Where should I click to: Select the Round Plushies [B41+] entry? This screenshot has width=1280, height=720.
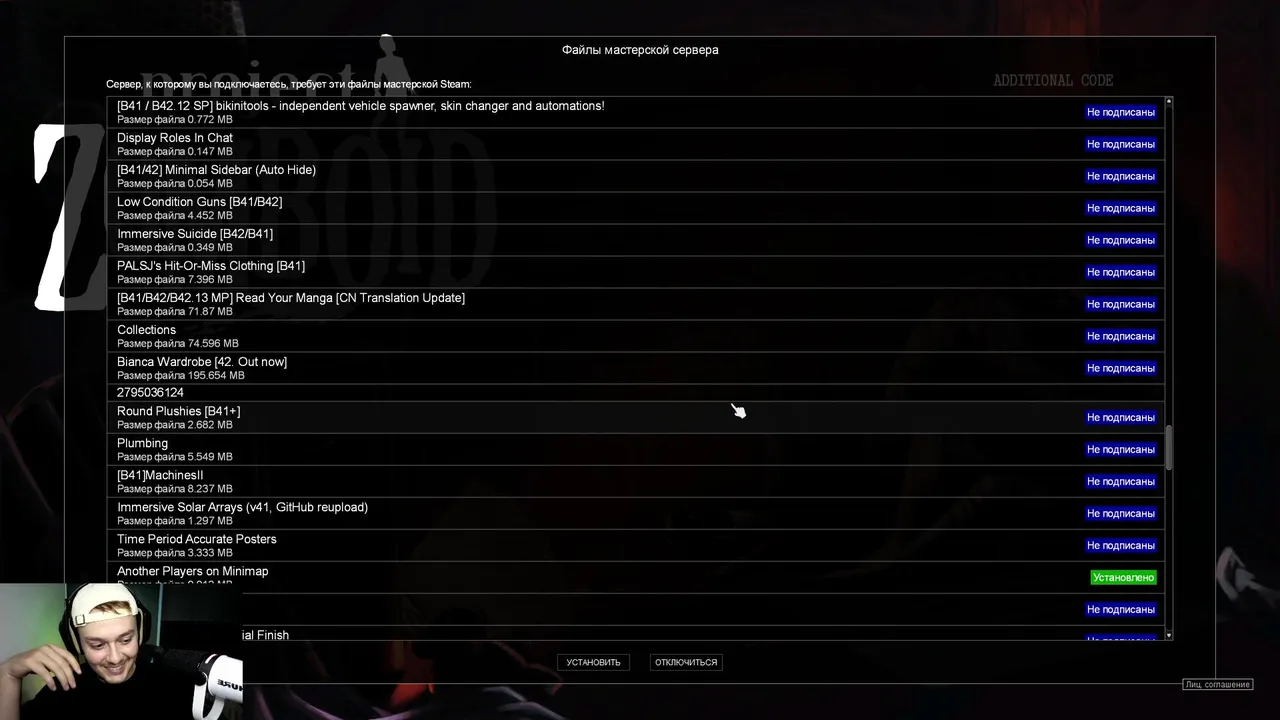[636, 417]
